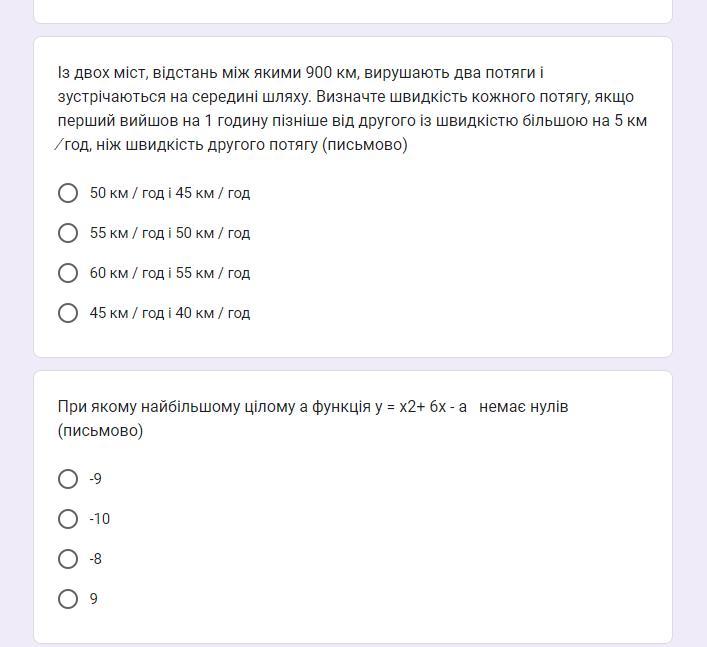This screenshot has width=707, height=647.
Task: Select the radio button for 50 км / год і 45 км / год
Action: (68, 193)
